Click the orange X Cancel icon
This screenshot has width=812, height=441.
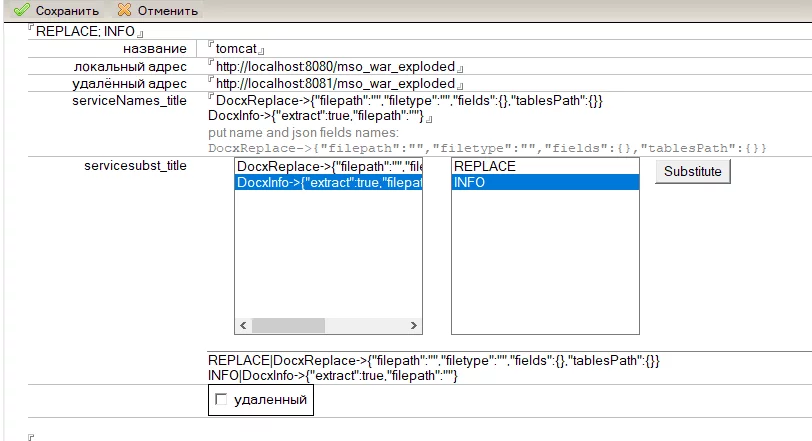pyautogui.click(x=124, y=10)
